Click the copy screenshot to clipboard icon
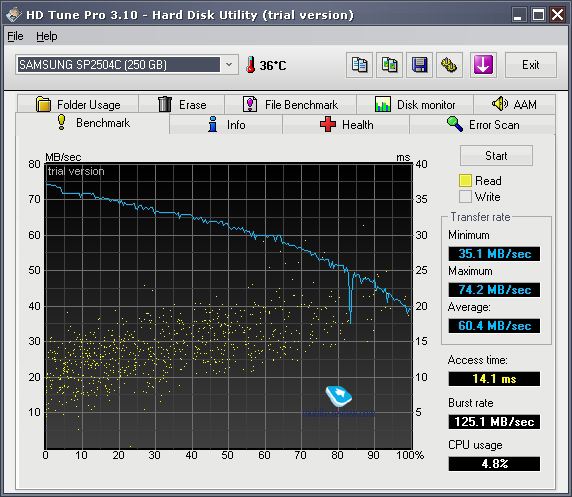 (389, 65)
